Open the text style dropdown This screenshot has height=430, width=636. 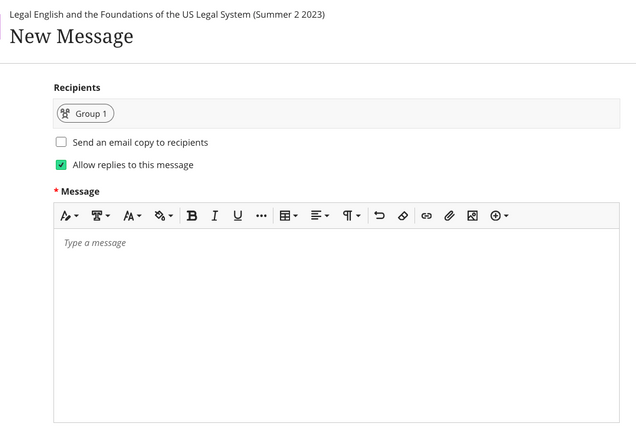69,216
